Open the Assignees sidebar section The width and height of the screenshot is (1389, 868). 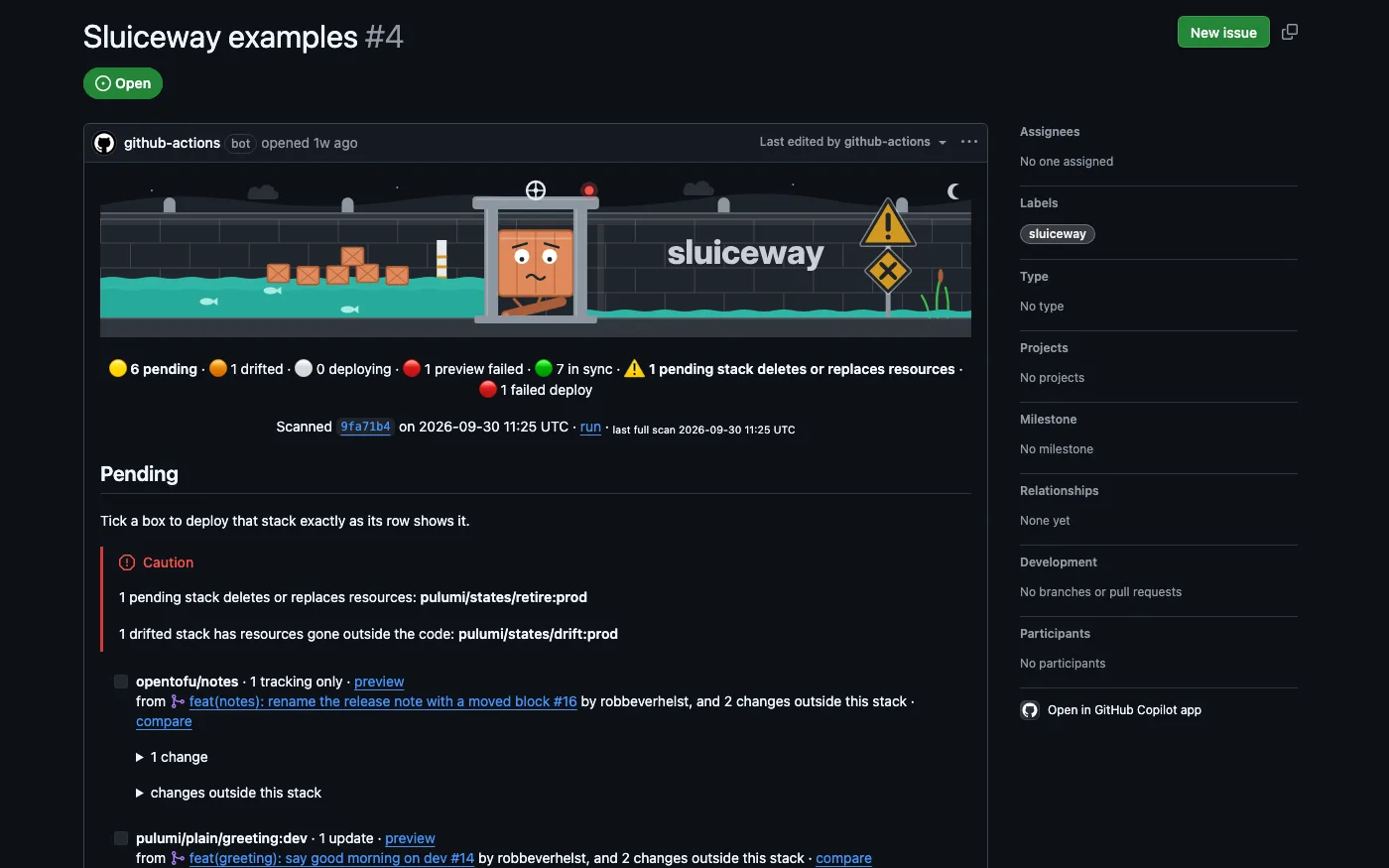point(1050,132)
